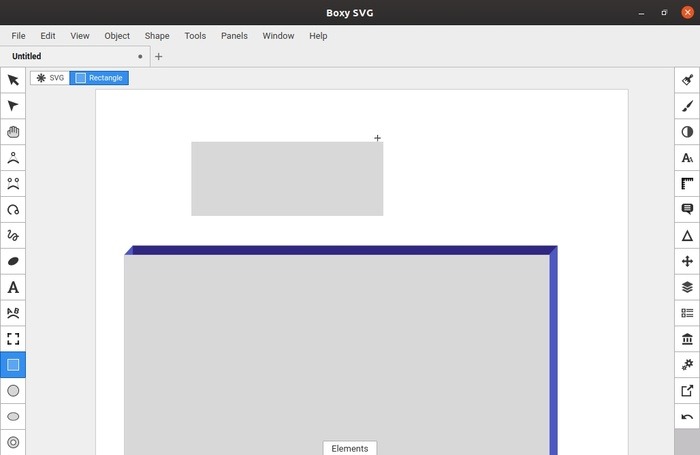Select the Edit nodes arrow tool
Image resolution: width=700 pixels, height=455 pixels.
13,106
